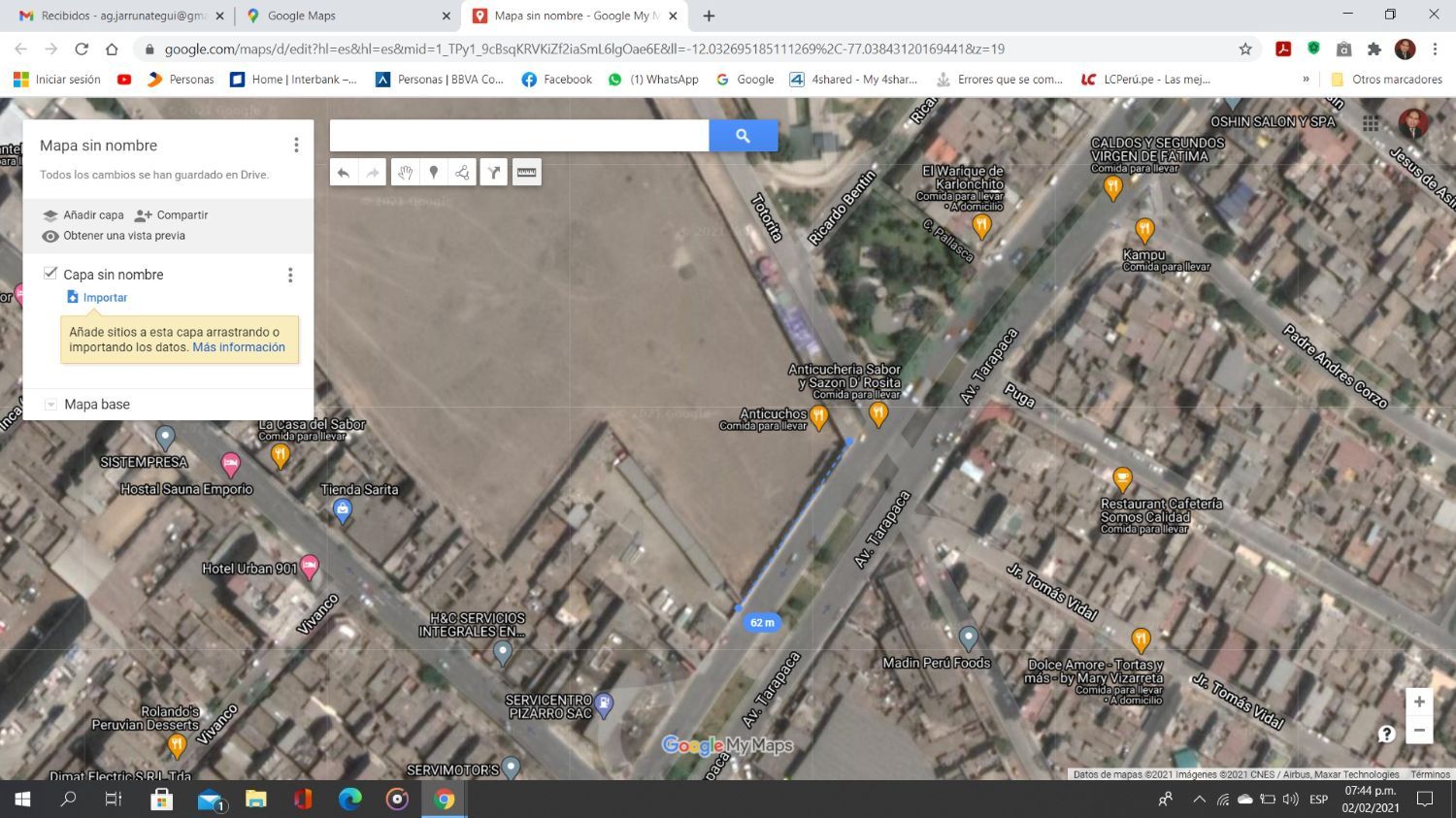Click the blue map search button
This screenshot has width=1456, height=818.
click(x=743, y=136)
